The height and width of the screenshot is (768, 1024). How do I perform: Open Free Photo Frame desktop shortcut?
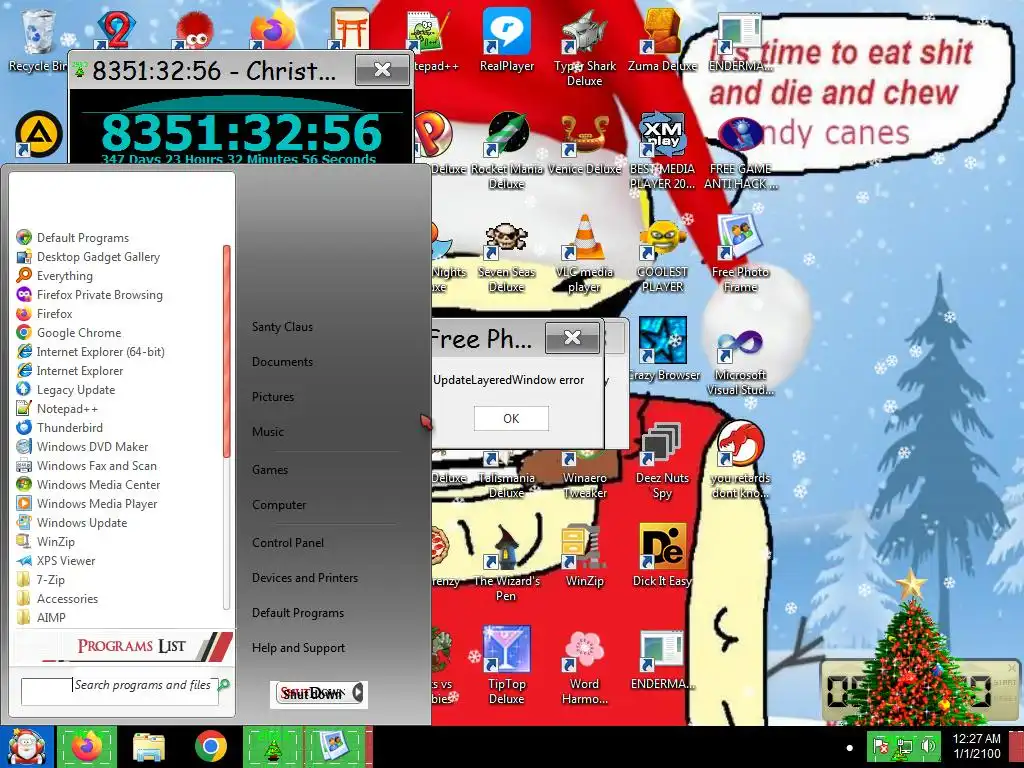740,254
